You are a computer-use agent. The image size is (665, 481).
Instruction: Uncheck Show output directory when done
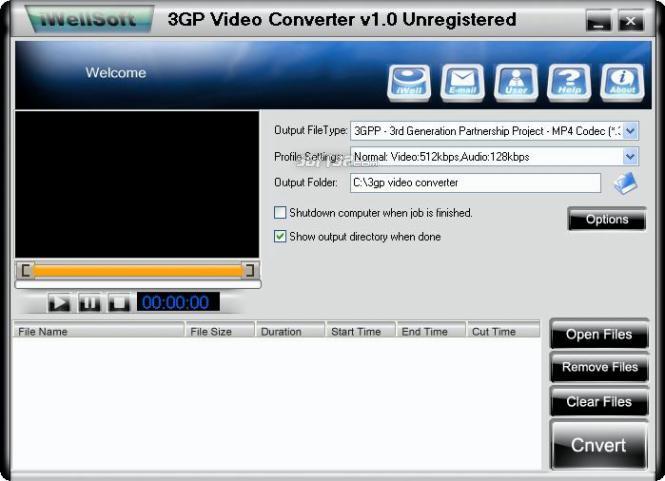click(280, 236)
